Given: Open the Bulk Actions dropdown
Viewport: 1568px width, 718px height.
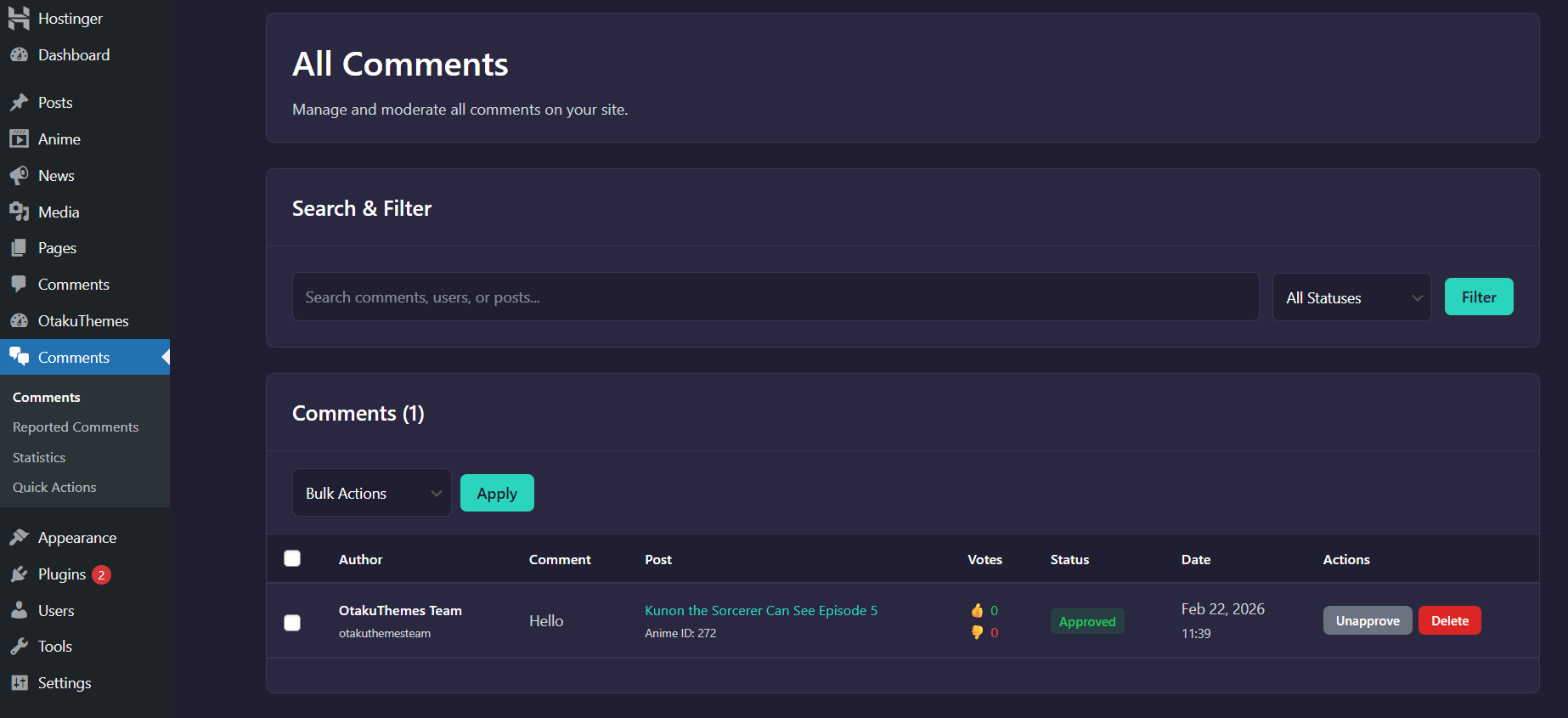Looking at the screenshot, I should (372, 493).
